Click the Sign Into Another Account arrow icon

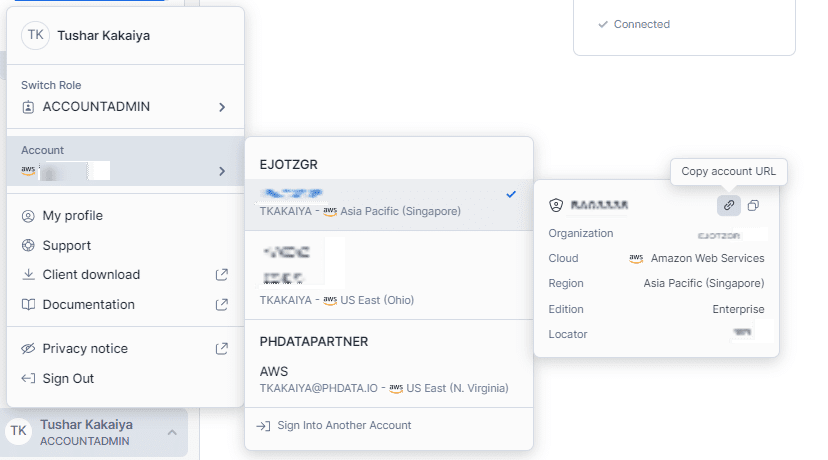click(263, 426)
